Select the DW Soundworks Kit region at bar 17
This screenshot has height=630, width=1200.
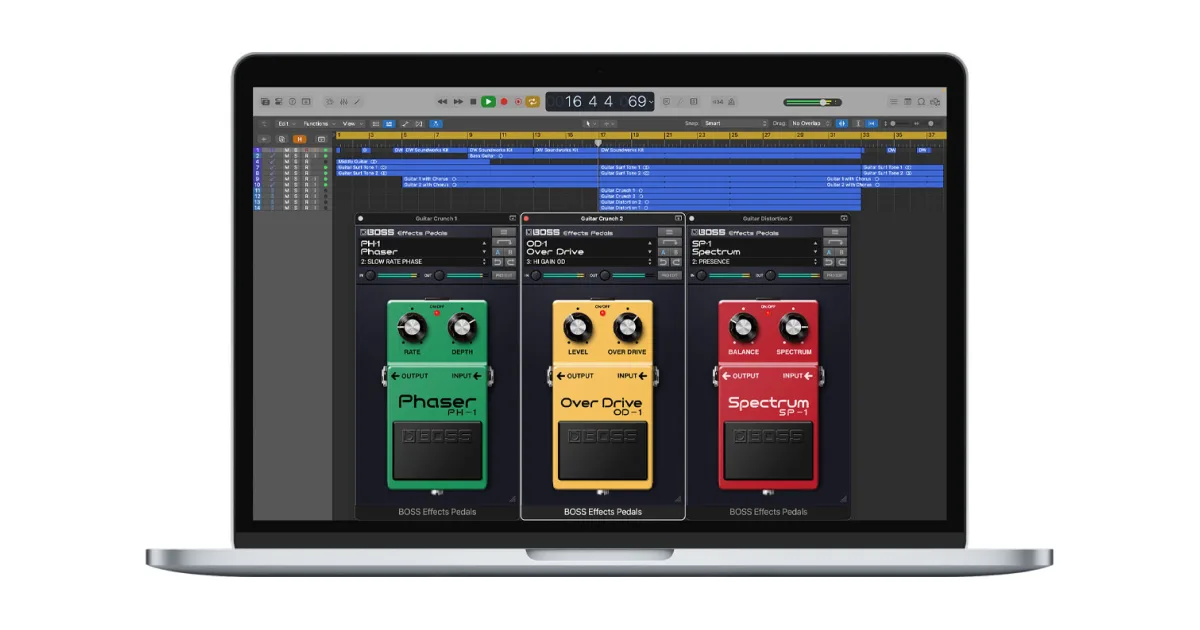(730, 150)
